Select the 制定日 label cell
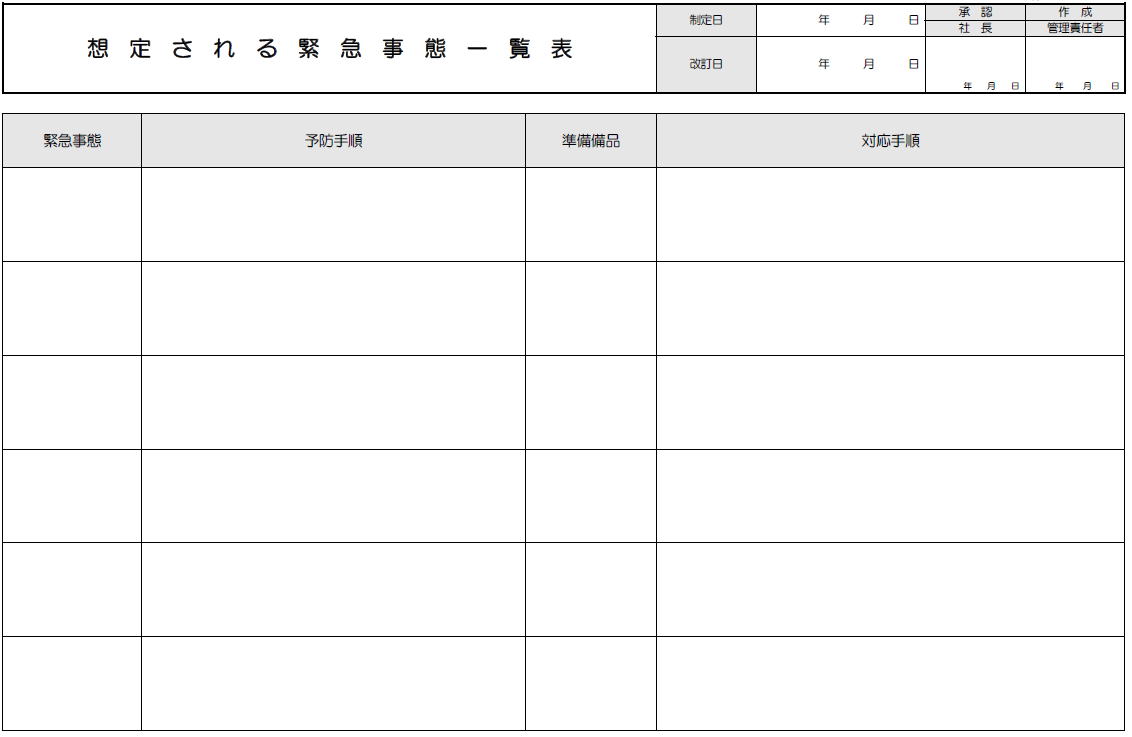 tap(706, 20)
